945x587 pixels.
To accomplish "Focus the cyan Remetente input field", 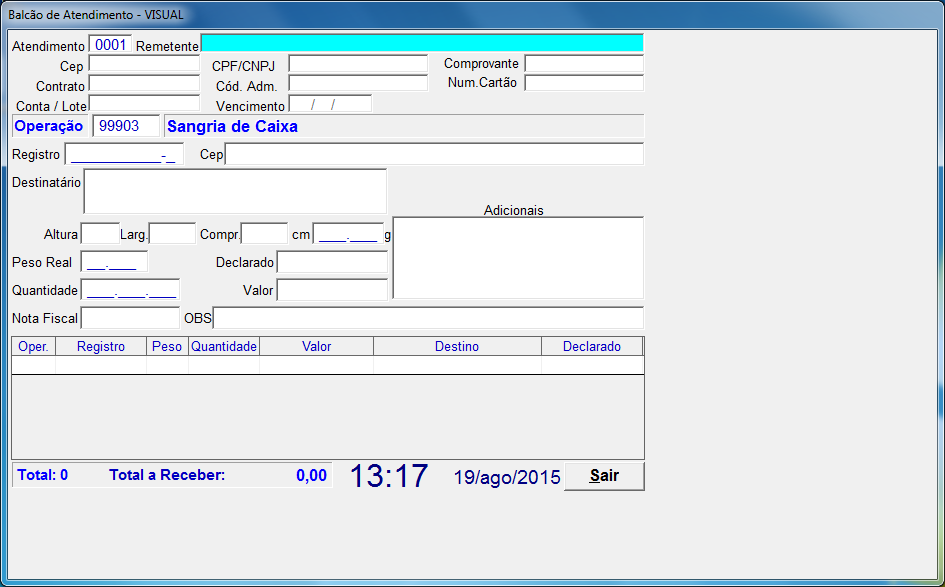I will click(x=422, y=43).
